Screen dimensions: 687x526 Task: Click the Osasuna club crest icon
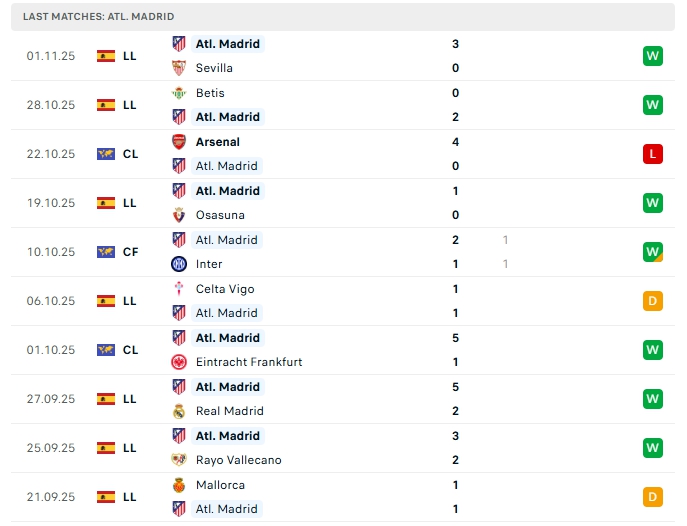(x=179, y=215)
